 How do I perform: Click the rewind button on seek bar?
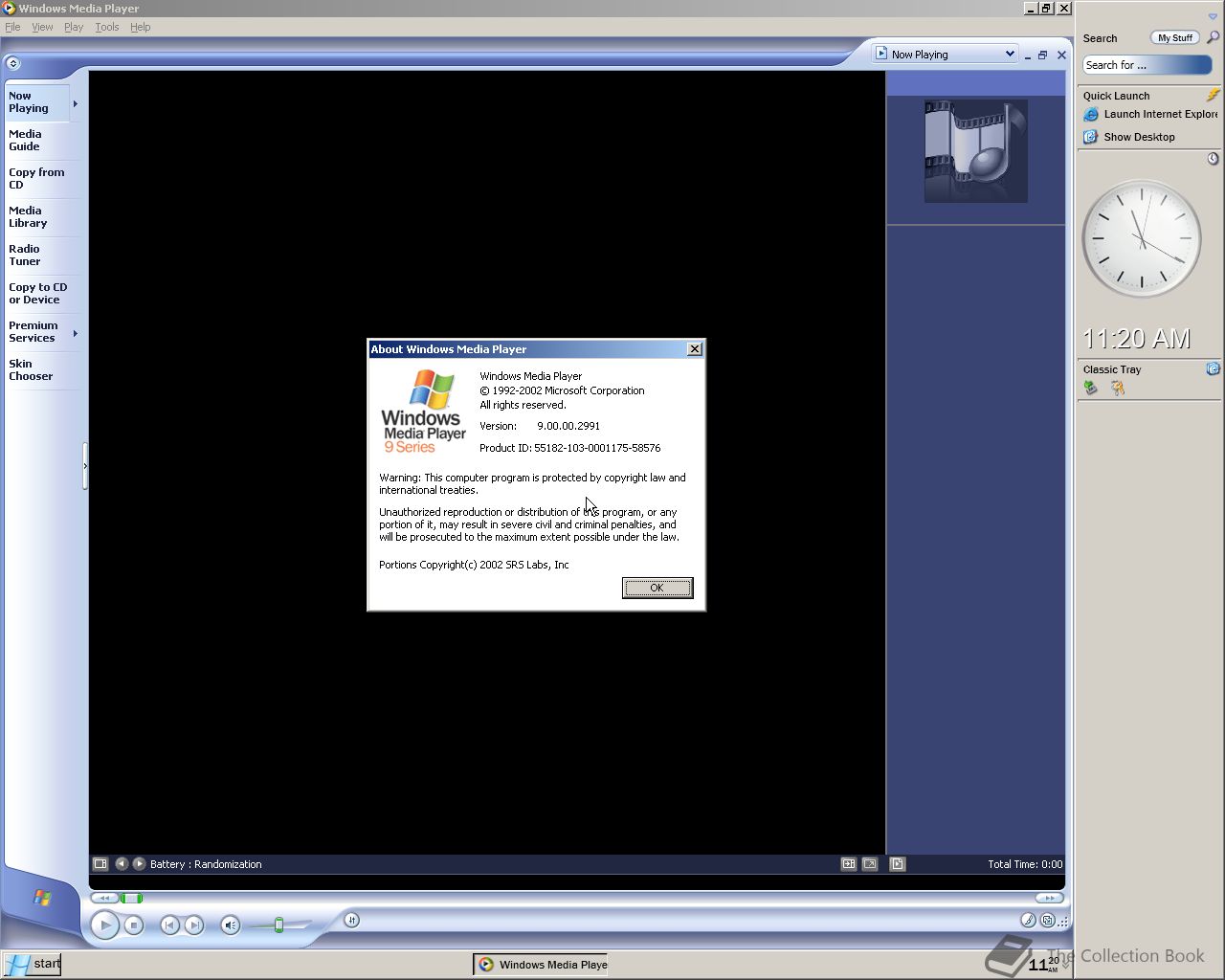104,898
